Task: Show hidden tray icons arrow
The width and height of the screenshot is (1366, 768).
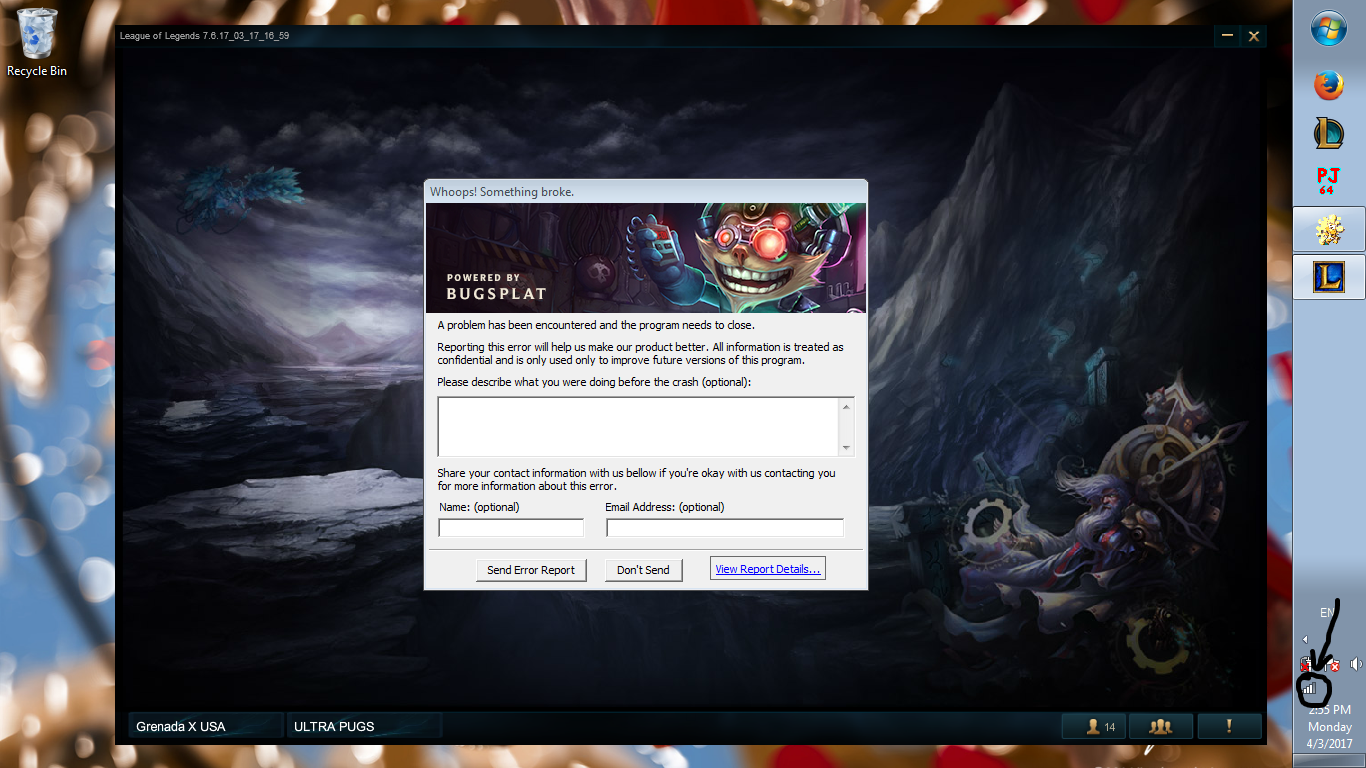Action: point(1304,639)
